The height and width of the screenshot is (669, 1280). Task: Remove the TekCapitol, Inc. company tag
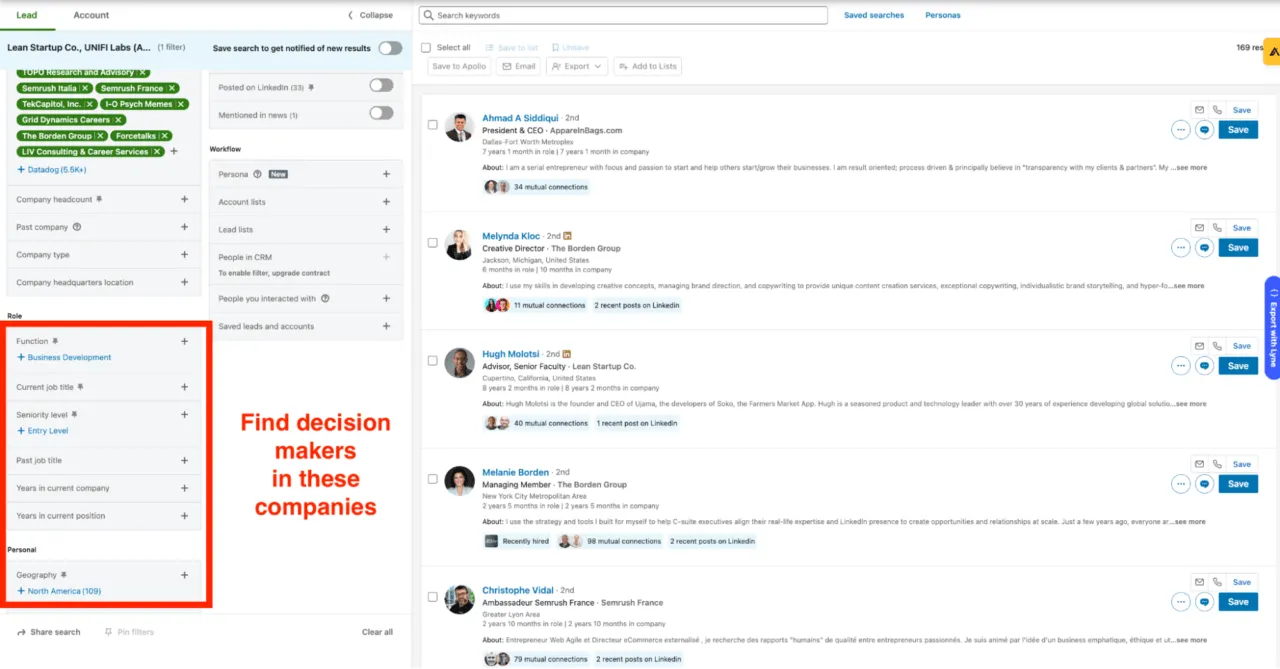(x=90, y=104)
